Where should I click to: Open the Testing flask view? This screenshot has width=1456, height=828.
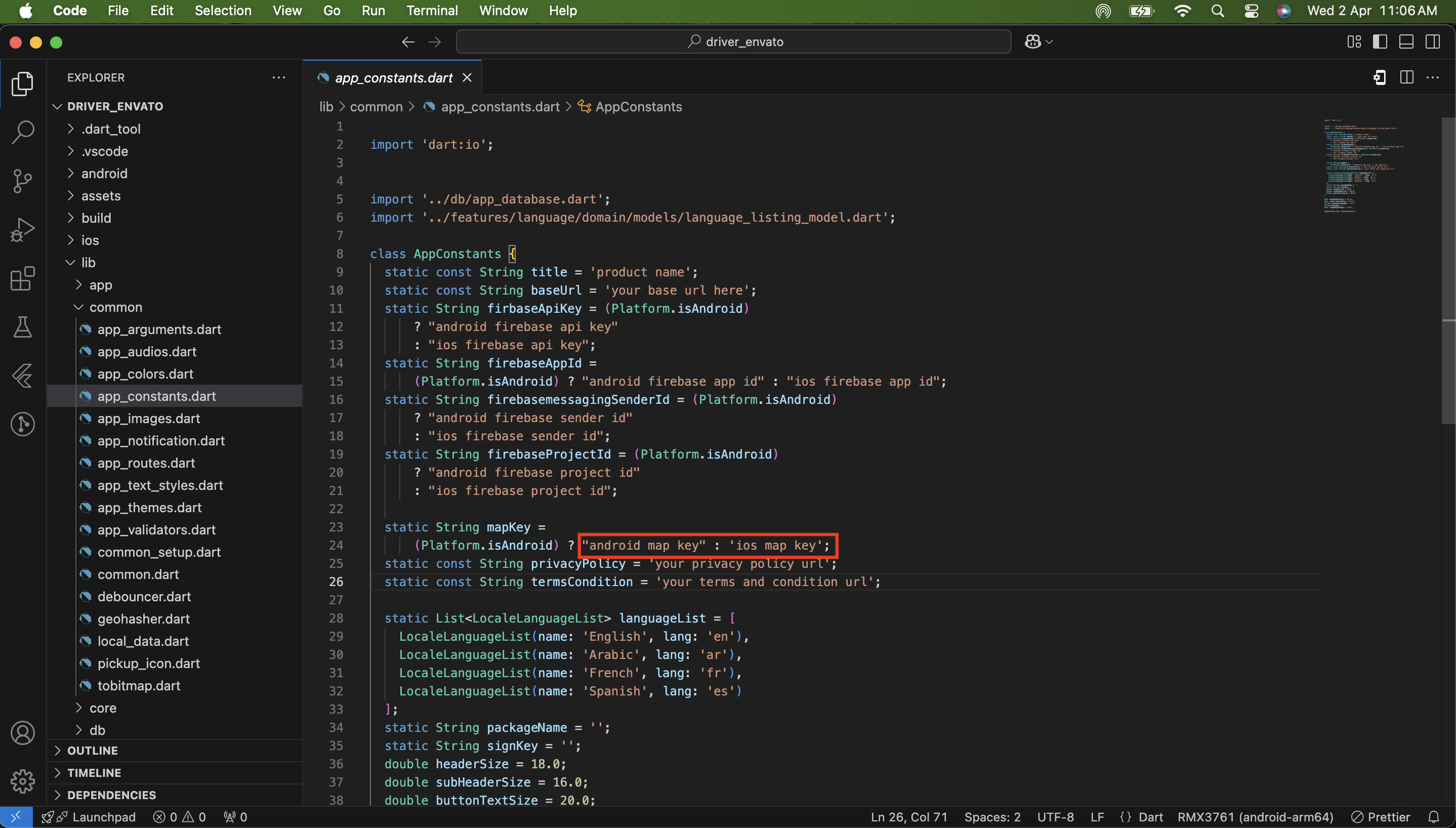point(23,327)
